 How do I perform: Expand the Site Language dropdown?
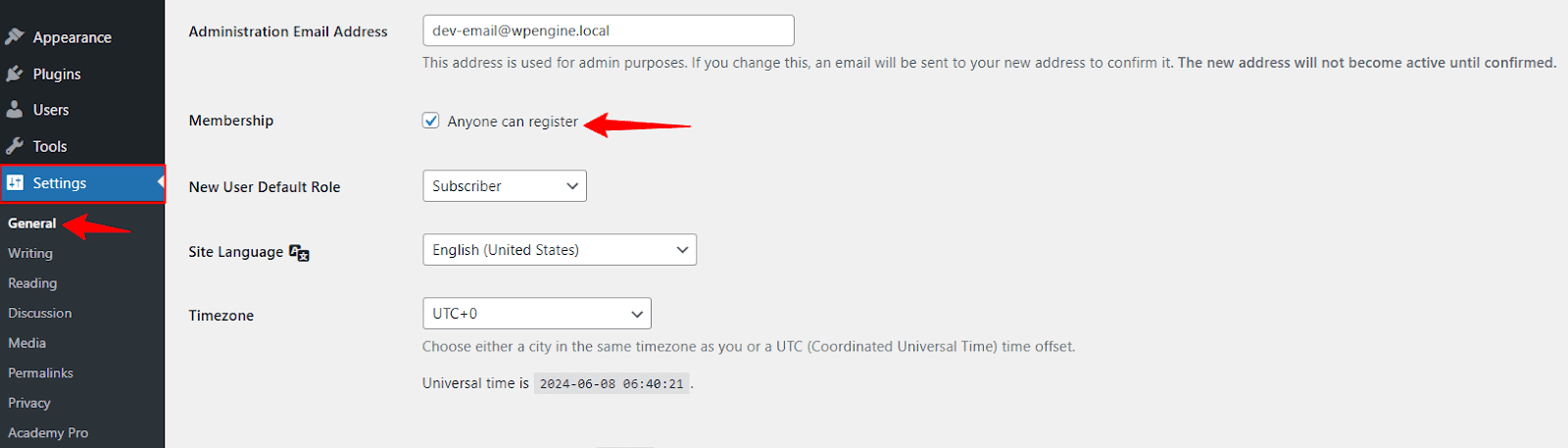click(560, 250)
